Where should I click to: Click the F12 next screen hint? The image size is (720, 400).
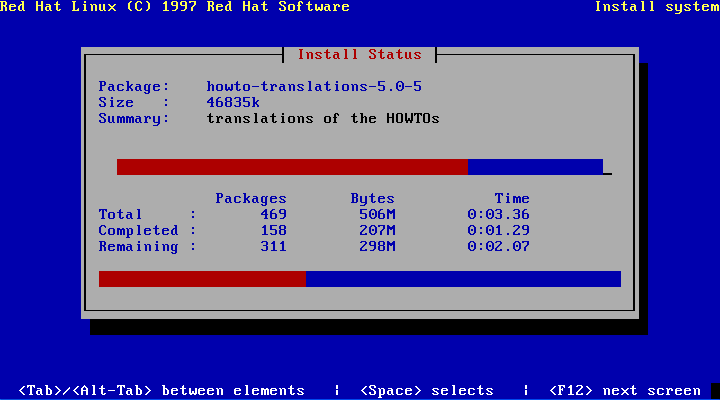(624, 390)
